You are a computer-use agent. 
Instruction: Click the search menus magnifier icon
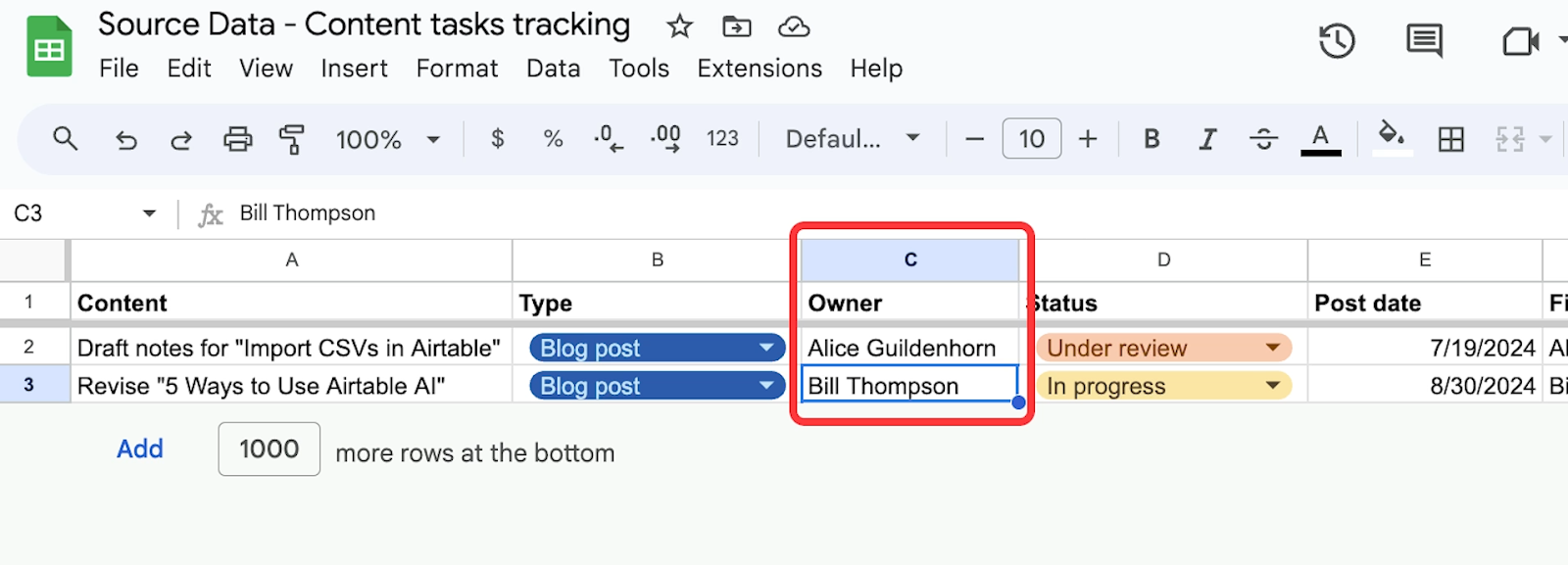(65, 139)
